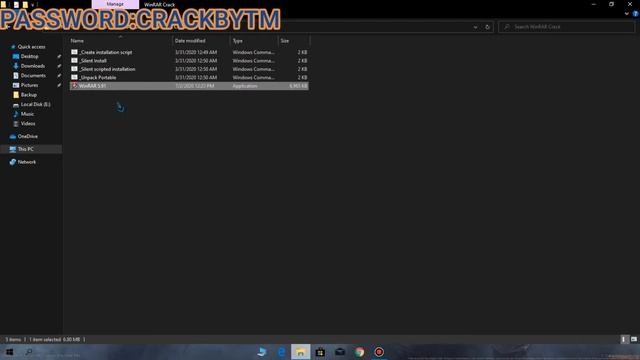Click the WinRAR 5.91 application icon
This screenshot has width=640, height=360.
pyautogui.click(x=74, y=86)
